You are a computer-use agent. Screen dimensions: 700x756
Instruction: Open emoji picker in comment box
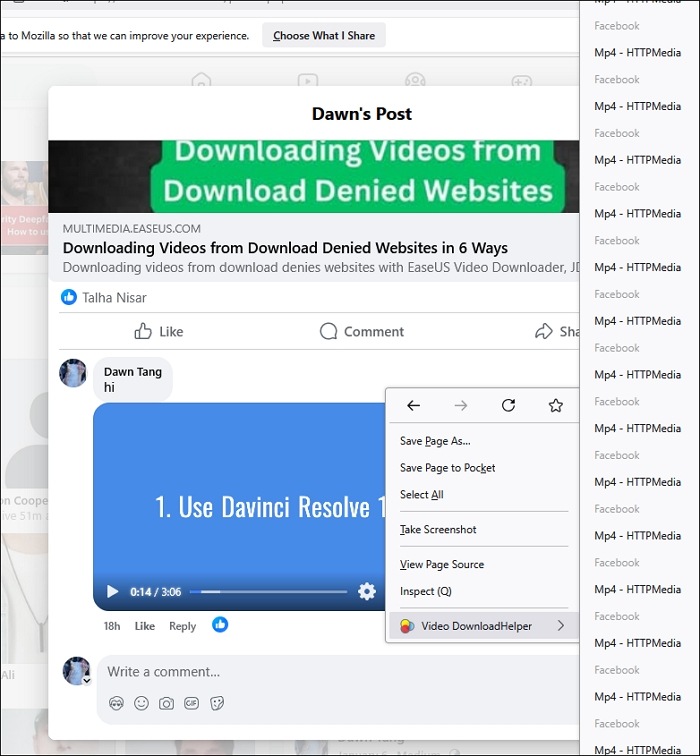pos(141,703)
